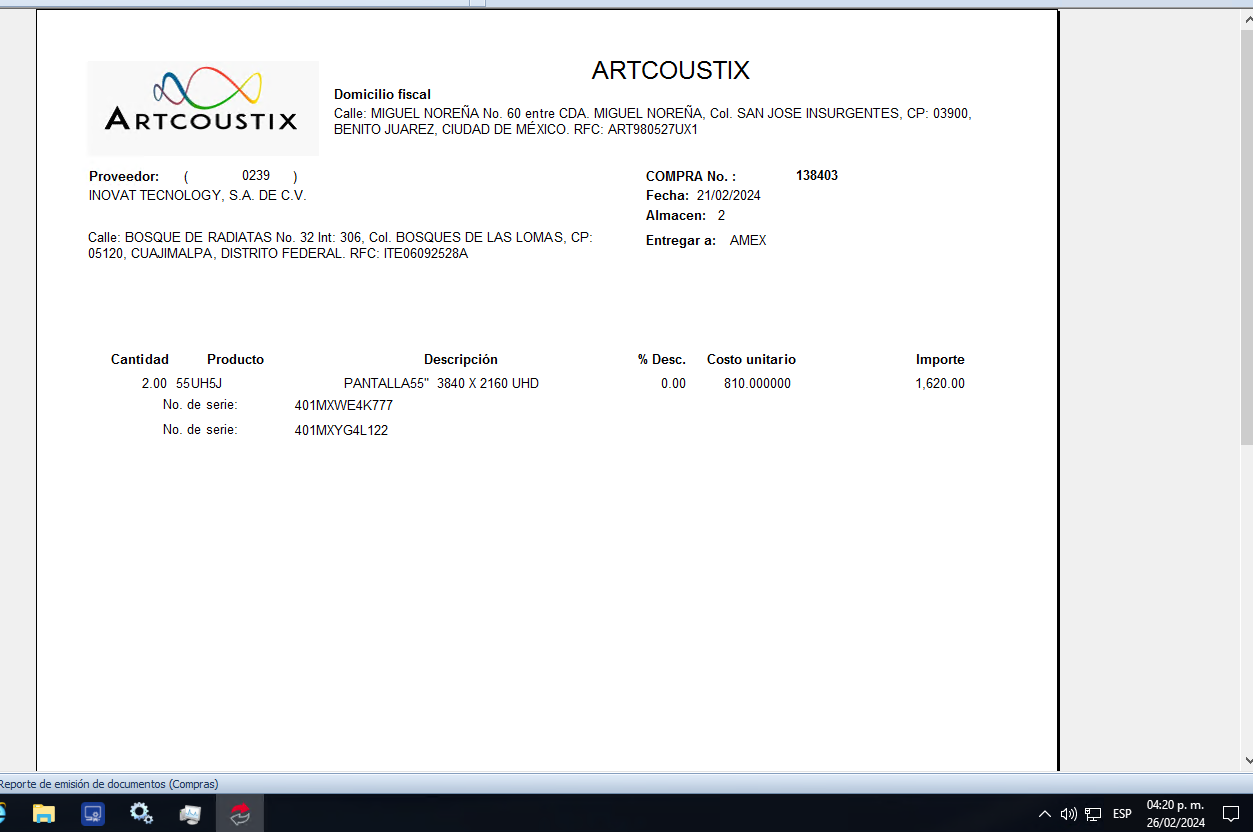Click the scrollbar down arrow

pos(1246,761)
